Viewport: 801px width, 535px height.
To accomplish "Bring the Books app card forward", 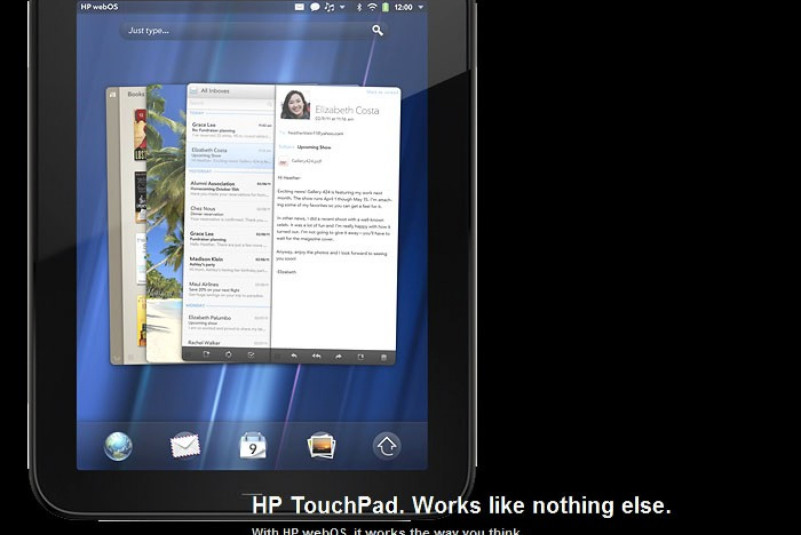I will click(x=126, y=225).
